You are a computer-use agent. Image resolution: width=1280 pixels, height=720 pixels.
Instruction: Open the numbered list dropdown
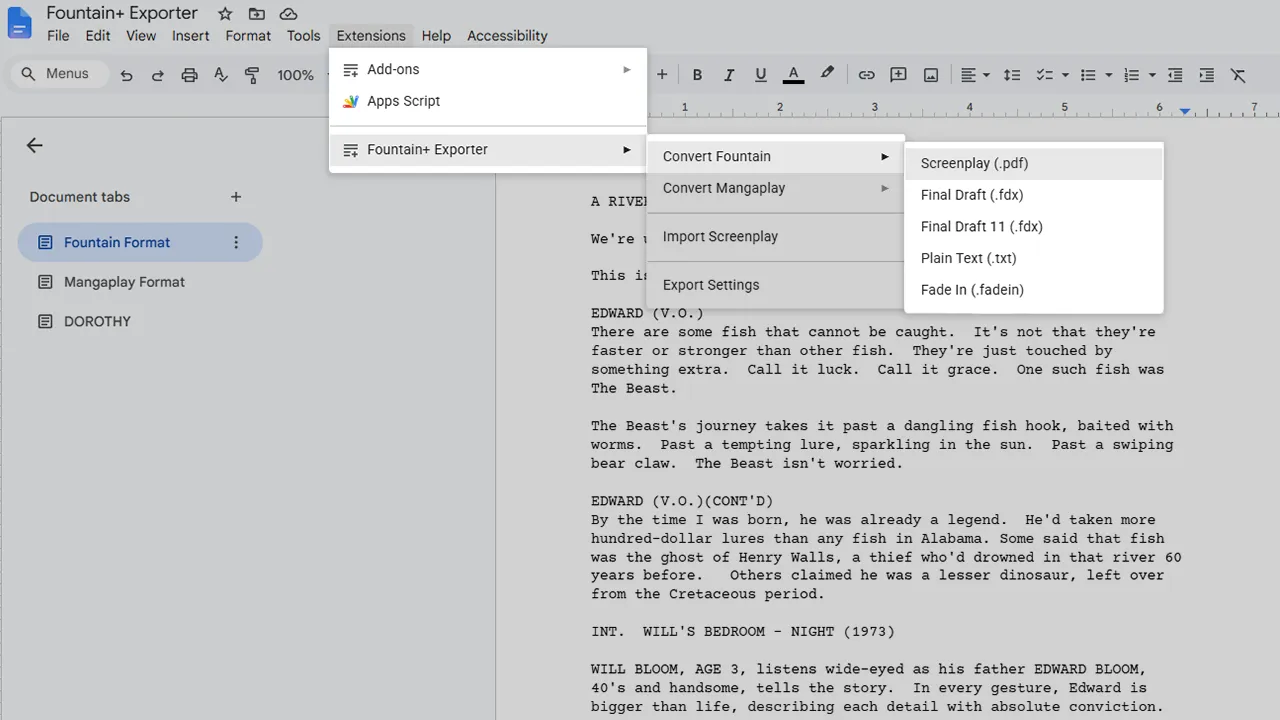pyautogui.click(x=1139, y=75)
